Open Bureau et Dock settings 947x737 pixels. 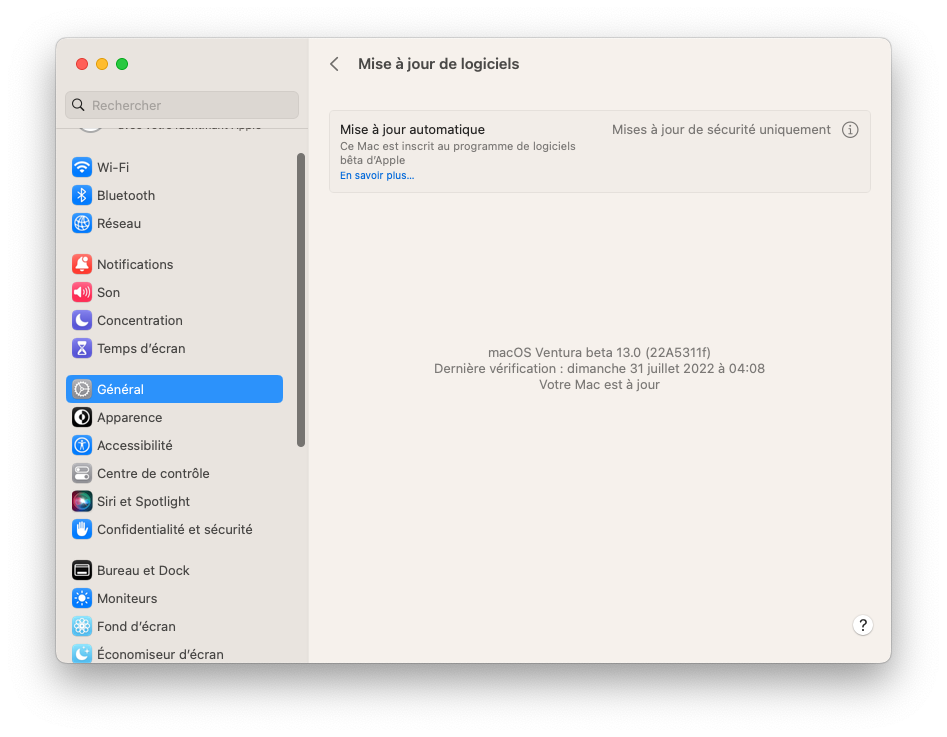[x=143, y=570]
